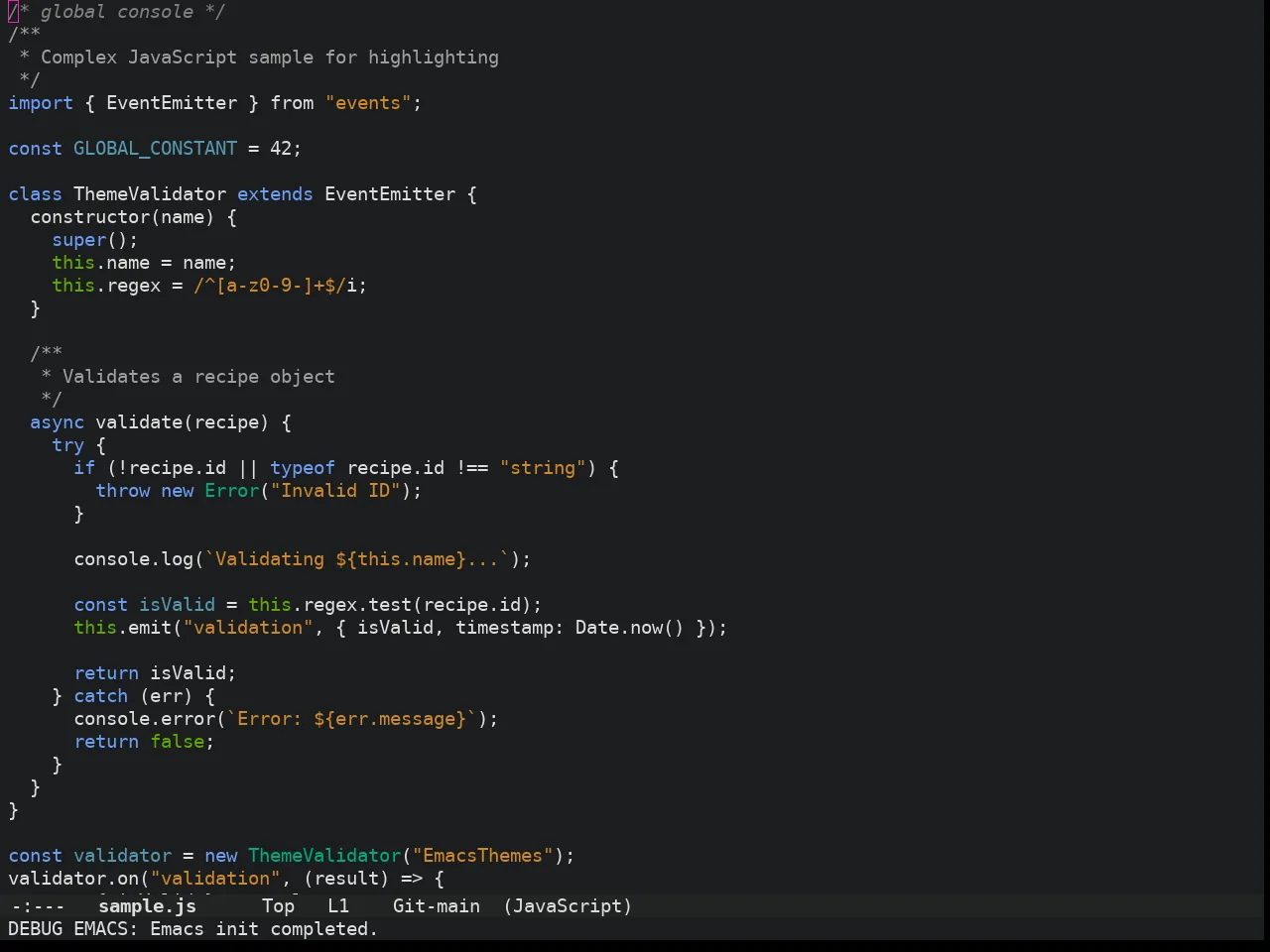Viewport: 1270px width, 952px height.
Task: Click the 'Complex JavaScript sample' comment line
Action: click(x=259, y=58)
